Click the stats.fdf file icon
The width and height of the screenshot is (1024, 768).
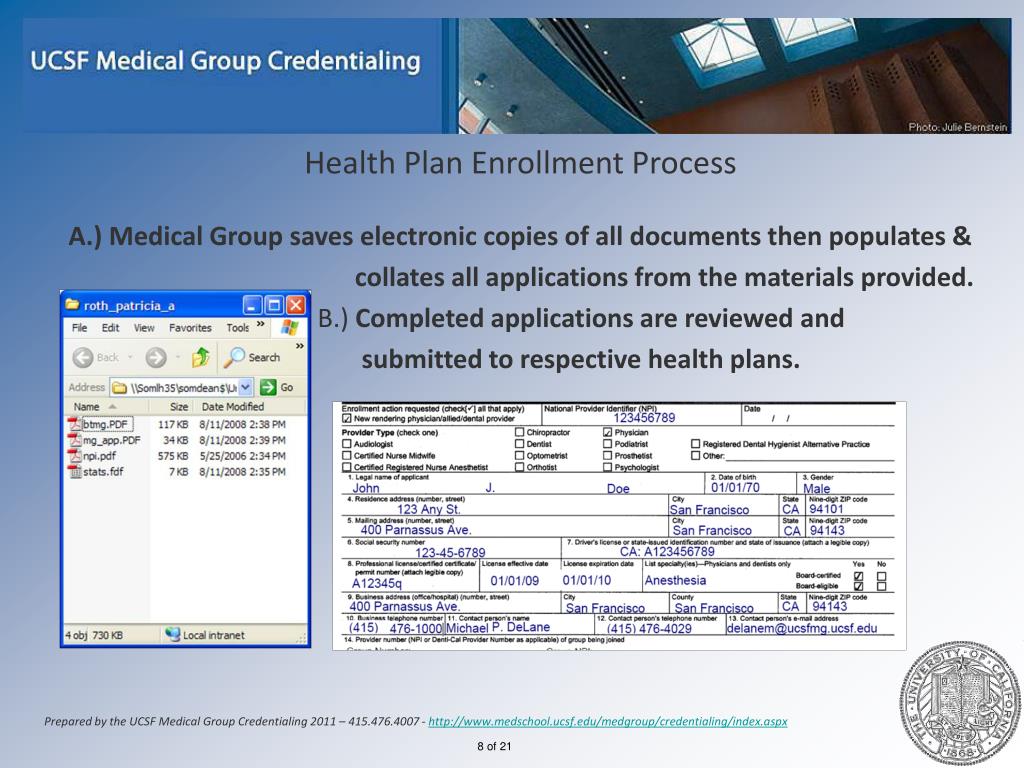pyautogui.click(x=74, y=470)
